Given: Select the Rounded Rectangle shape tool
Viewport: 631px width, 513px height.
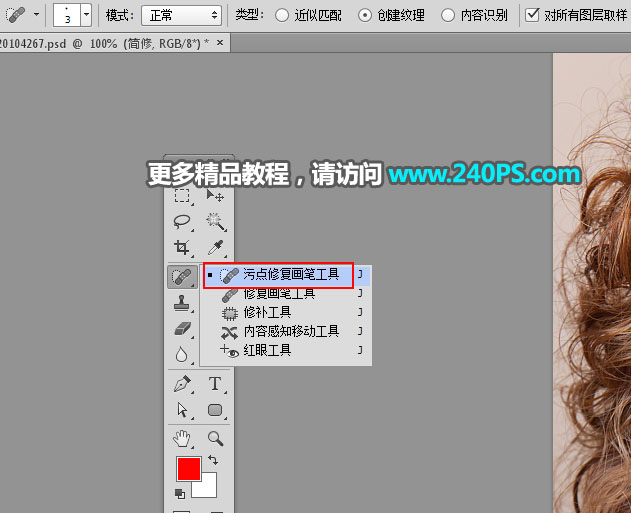Looking at the screenshot, I should point(215,410).
